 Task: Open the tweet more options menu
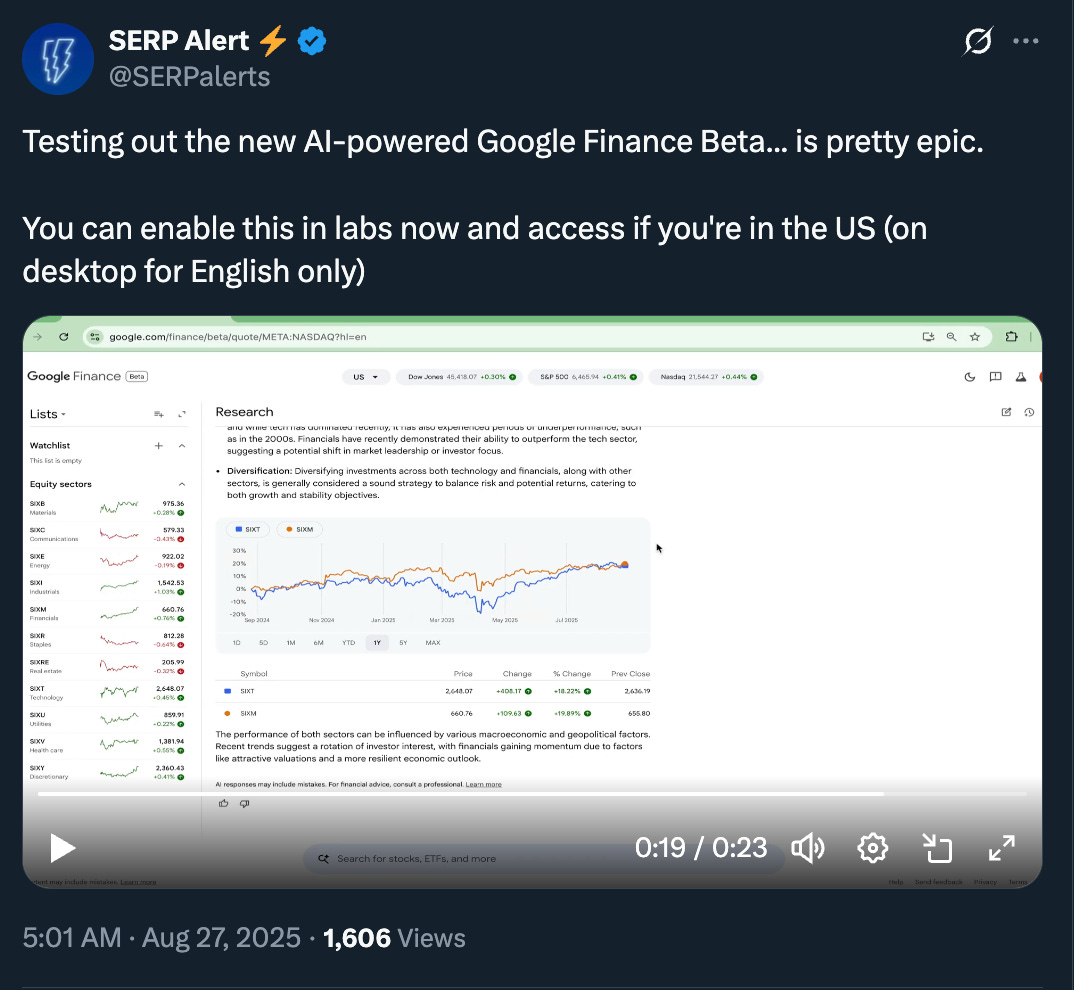(x=1025, y=41)
